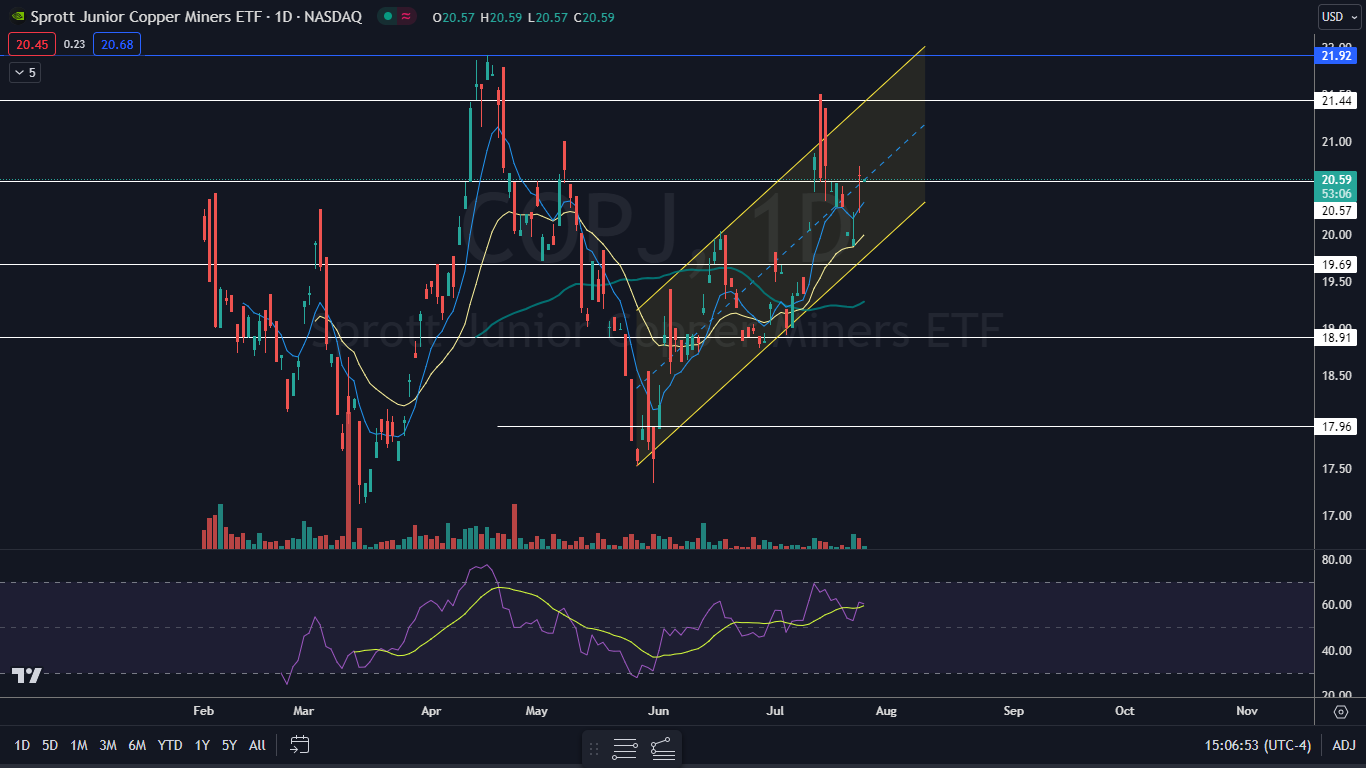Switch range to 1Y
Image resolution: width=1366 pixels, height=768 pixels.
[x=202, y=745]
